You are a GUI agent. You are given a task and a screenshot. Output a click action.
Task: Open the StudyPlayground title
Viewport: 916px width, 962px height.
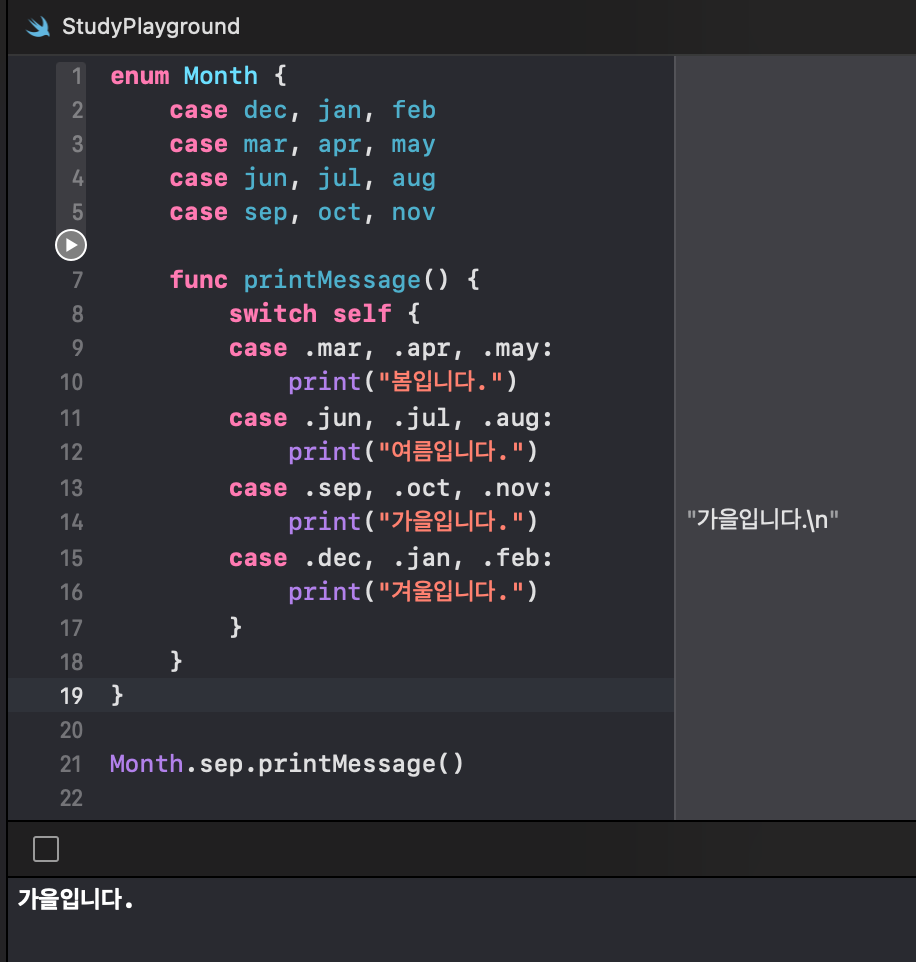point(151,26)
